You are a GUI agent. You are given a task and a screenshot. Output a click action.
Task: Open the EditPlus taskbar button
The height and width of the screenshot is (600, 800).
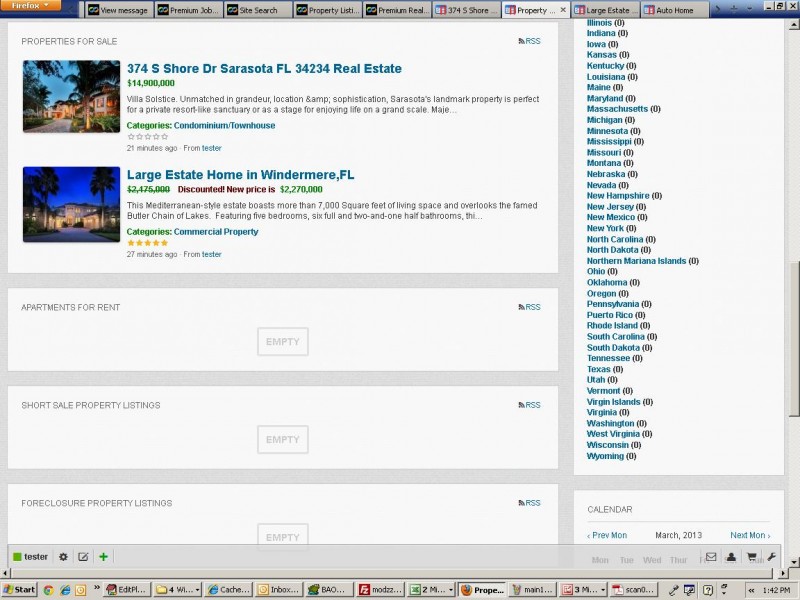tap(128, 590)
